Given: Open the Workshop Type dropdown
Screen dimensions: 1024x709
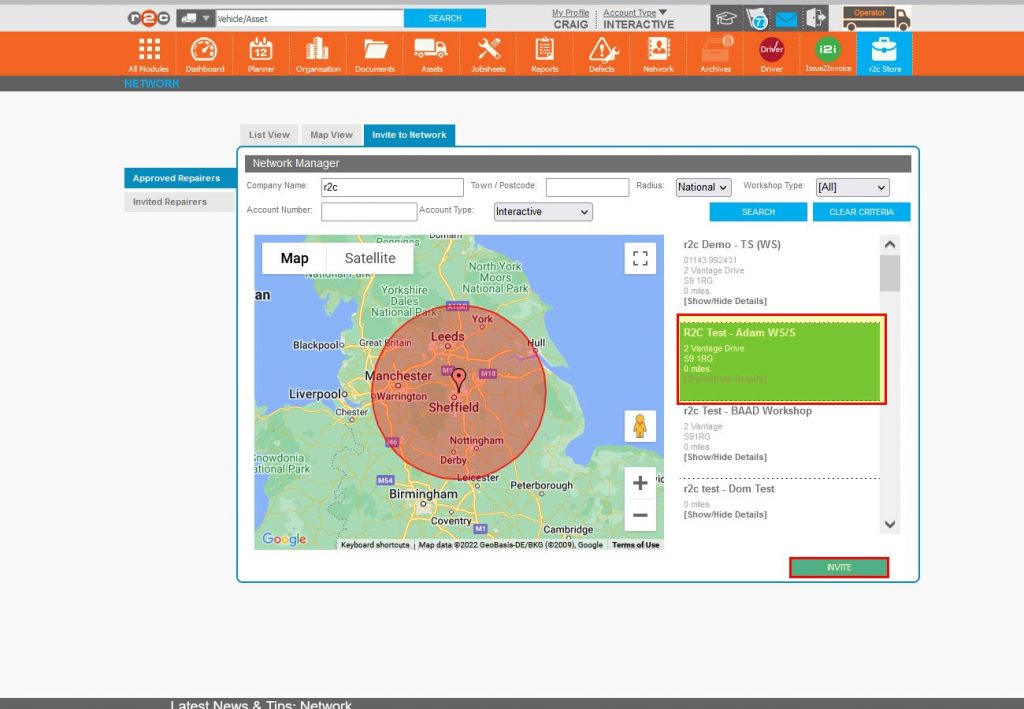Looking at the screenshot, I should coord(852,187).
